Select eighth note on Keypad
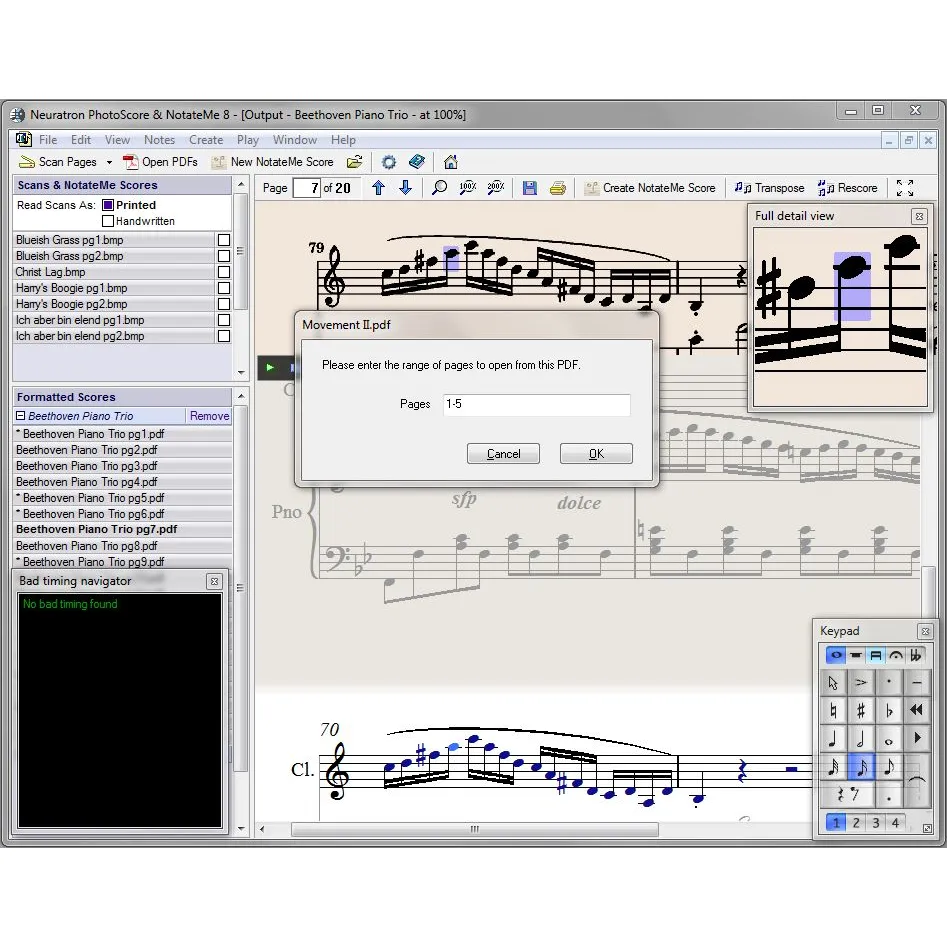This screenshot has height=947, width=947. pos(889,767)
